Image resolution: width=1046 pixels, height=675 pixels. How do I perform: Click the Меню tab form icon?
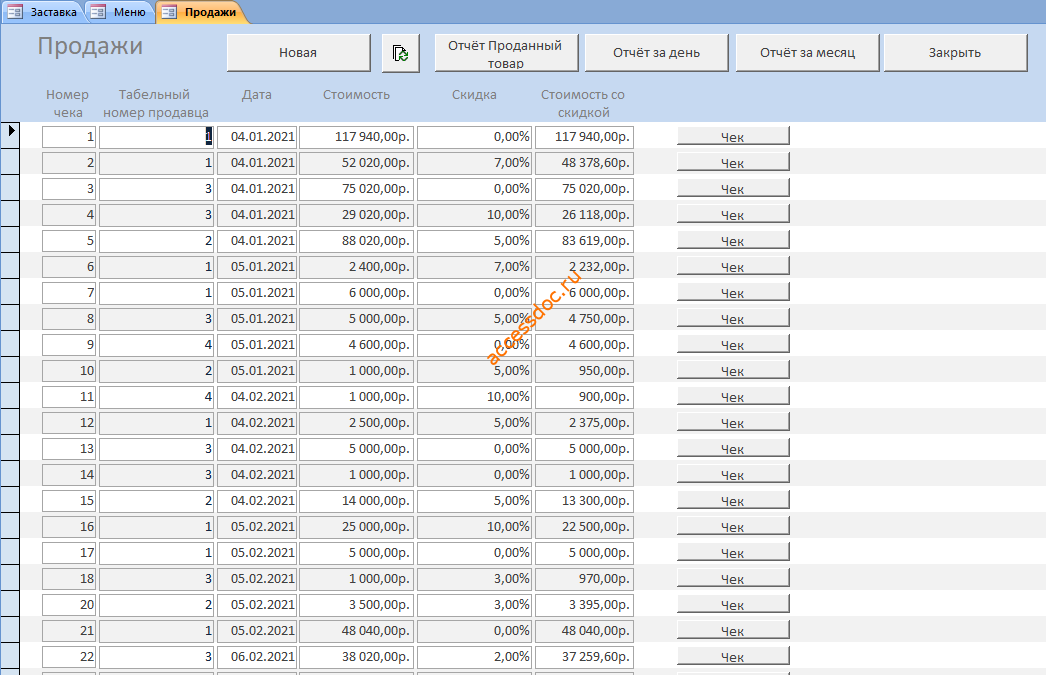point(98,12)
